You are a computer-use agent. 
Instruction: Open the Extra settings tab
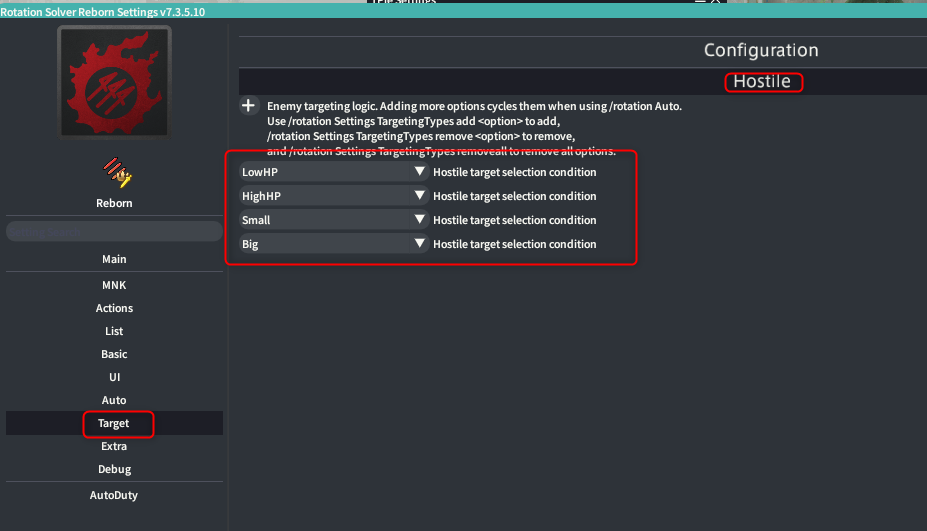[x=114, y=446]
